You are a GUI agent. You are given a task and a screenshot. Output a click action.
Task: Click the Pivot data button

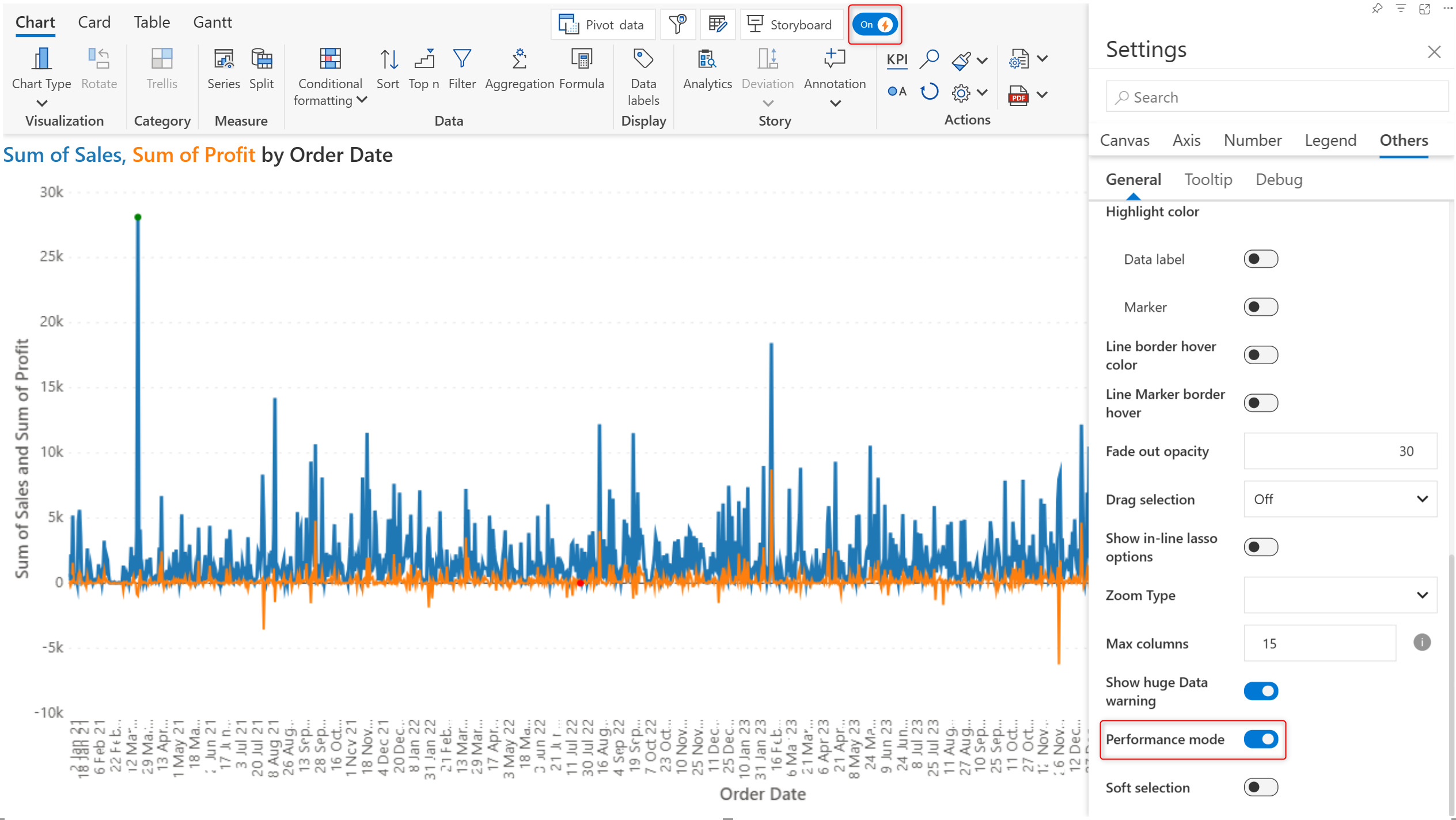602,25
